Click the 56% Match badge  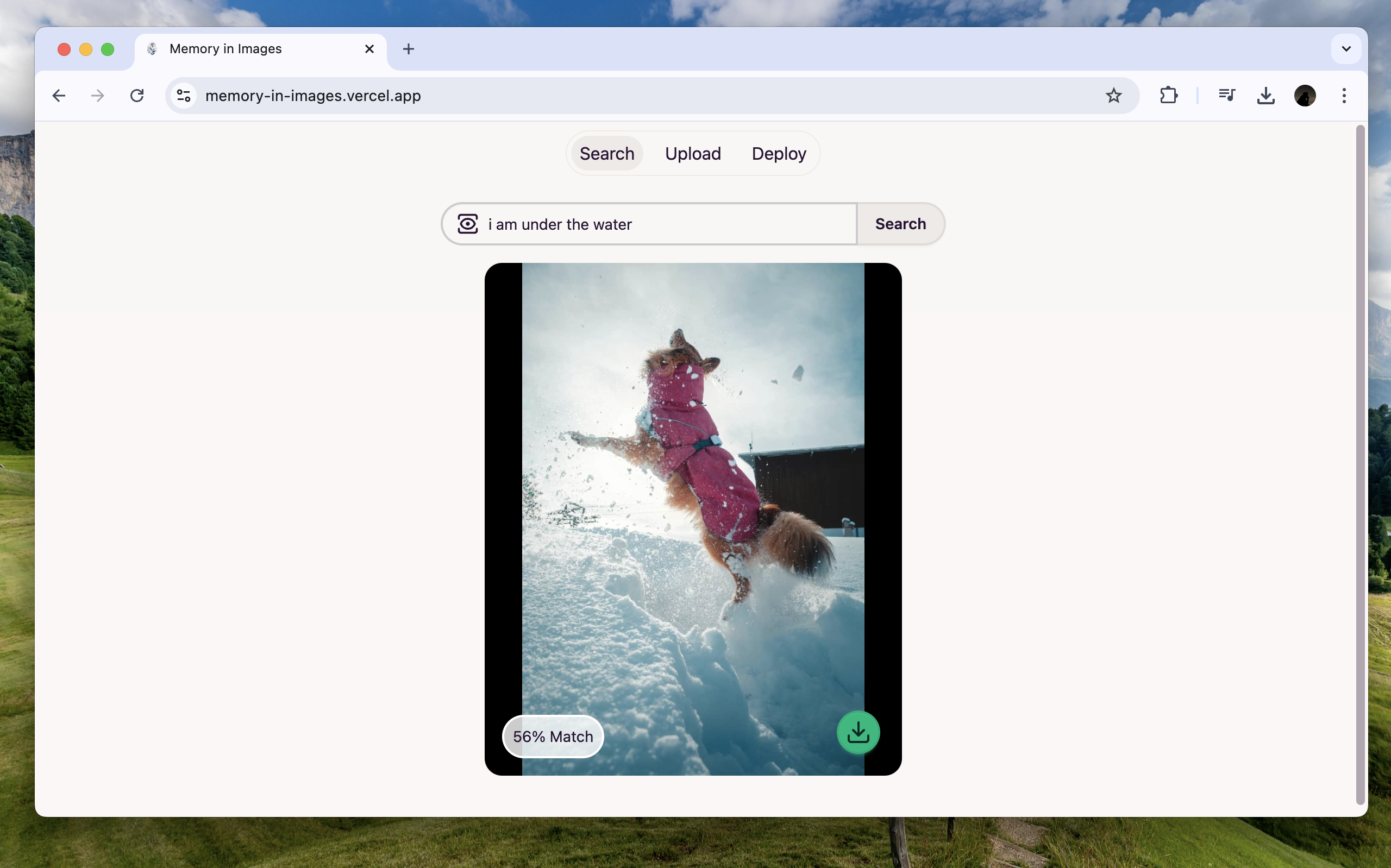pos(552,737)
